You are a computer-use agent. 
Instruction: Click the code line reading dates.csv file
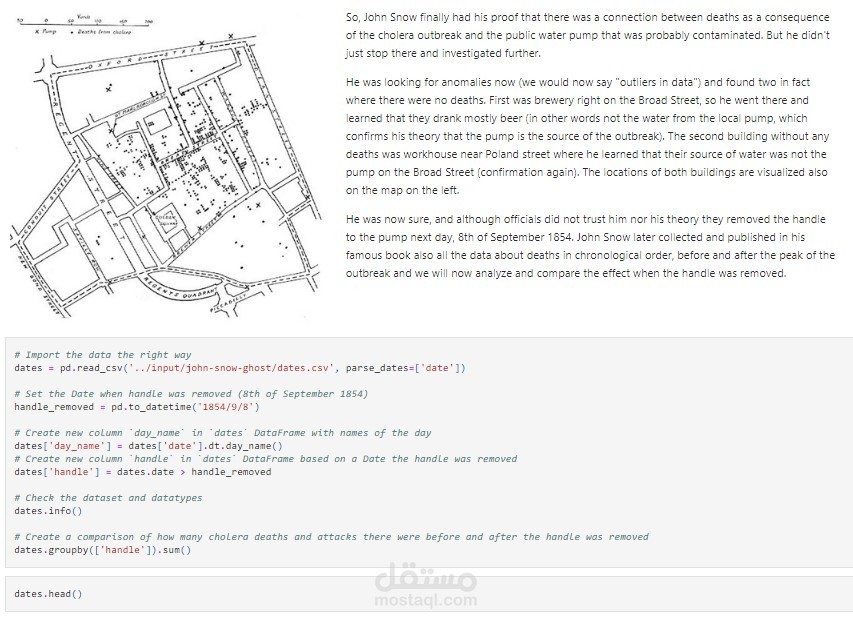[x=240, y=368]
